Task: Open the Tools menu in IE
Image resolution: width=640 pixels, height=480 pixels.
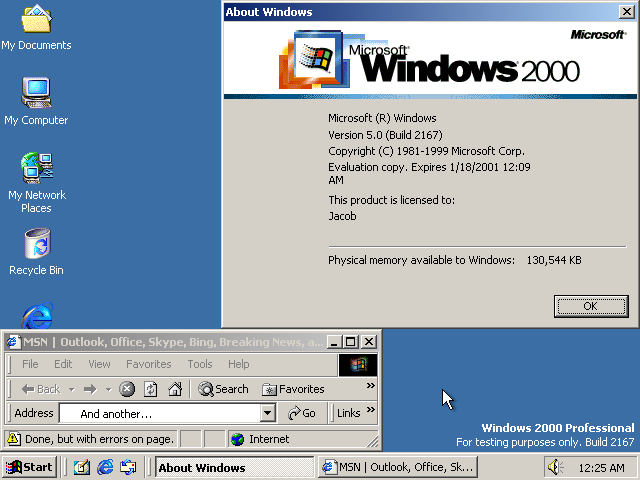Action: click(200, 364)
